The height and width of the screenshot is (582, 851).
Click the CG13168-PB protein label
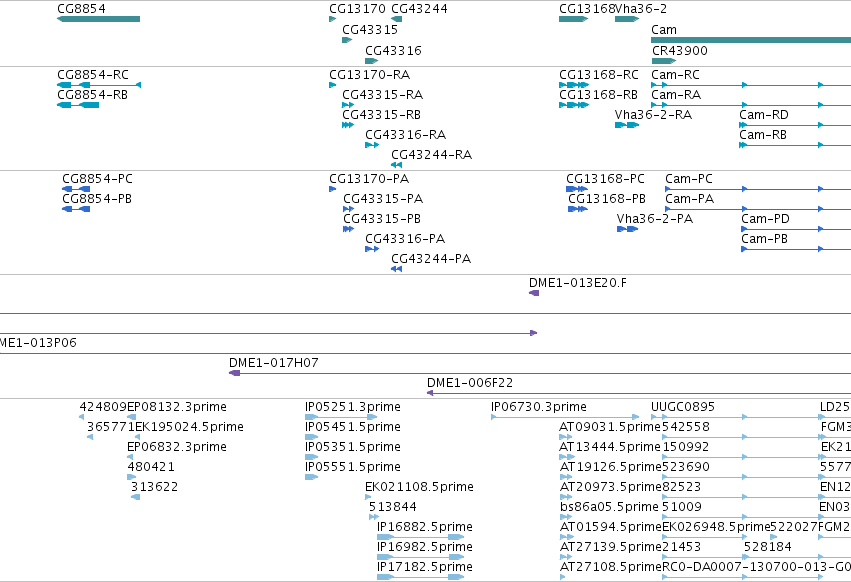(607, 199)
